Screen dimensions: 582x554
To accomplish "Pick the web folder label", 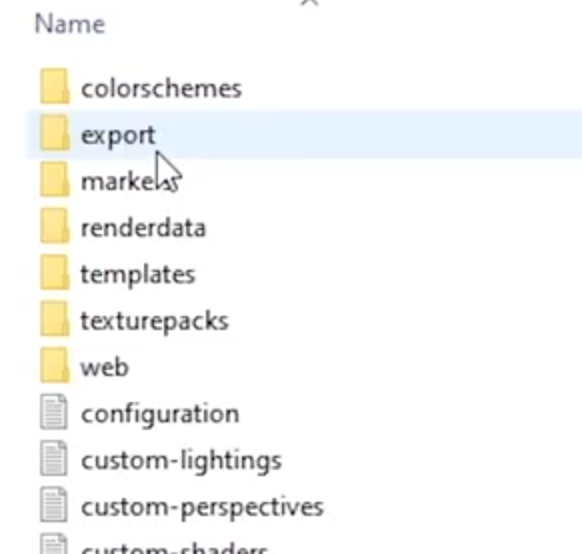I will tap(105, 367).
